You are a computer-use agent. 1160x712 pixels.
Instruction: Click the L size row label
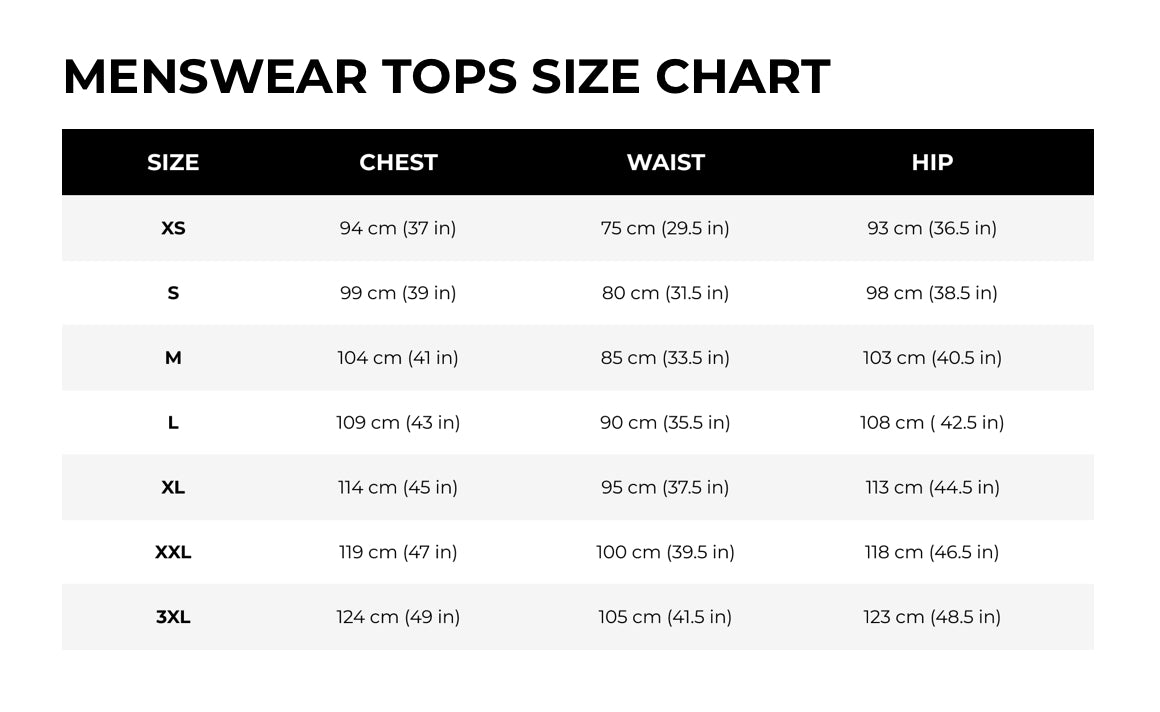point(173,423)
